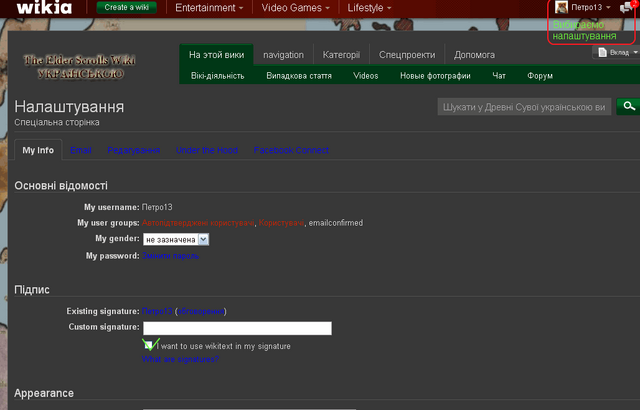Image resolution: width=640 pixels, height=410 pixels.
Task: Open the Under the Hood tab
Action: (207, 150)
